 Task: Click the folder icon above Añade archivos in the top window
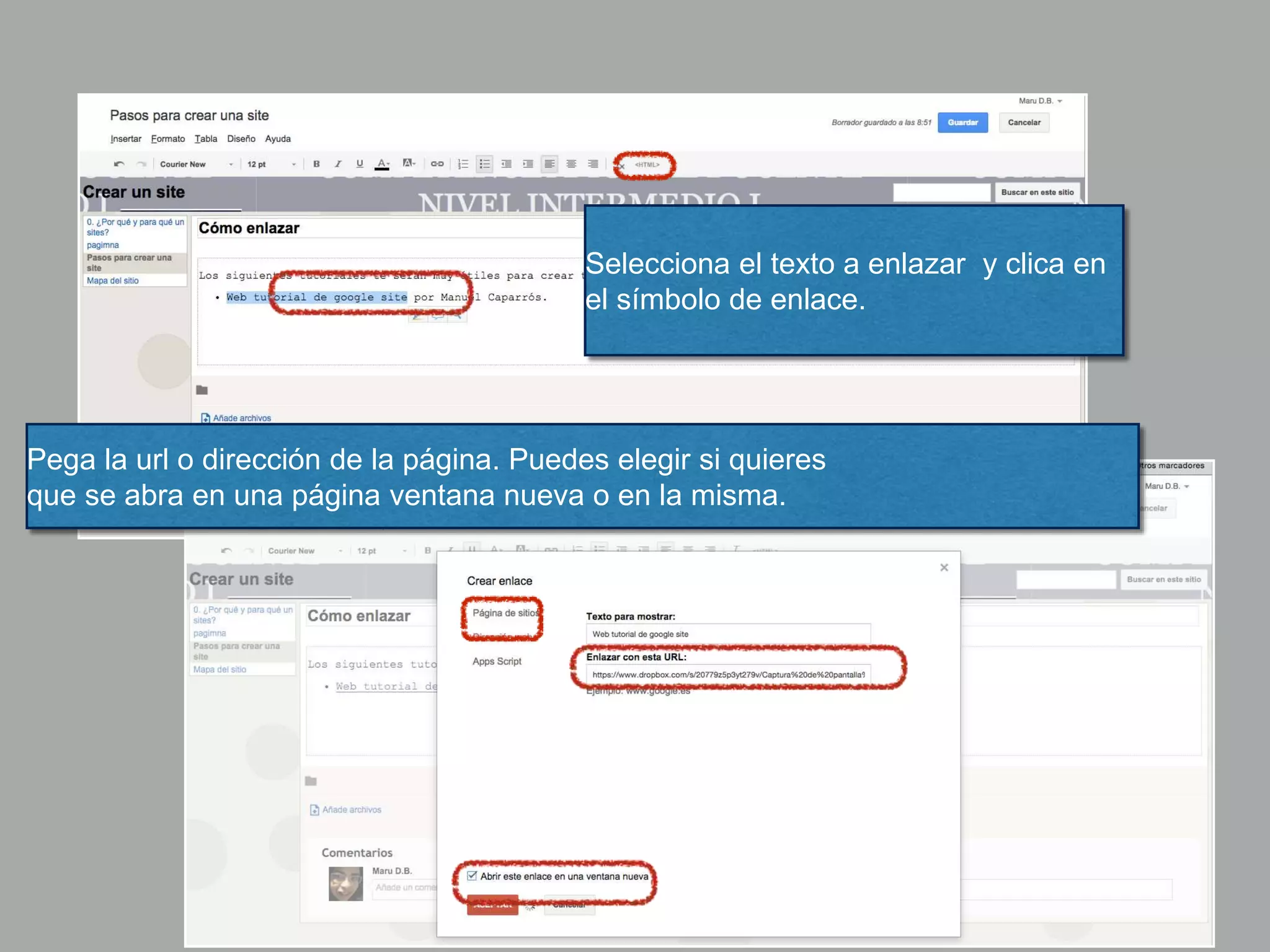(202, 390)
